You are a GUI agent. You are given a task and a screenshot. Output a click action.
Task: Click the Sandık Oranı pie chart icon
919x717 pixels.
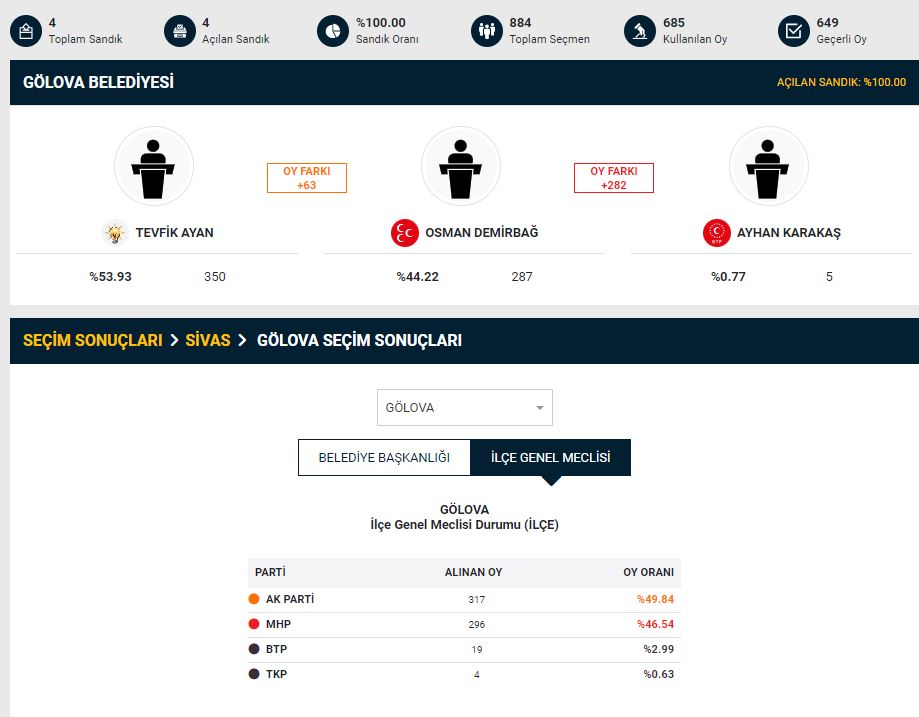click(x=333, y=31)
